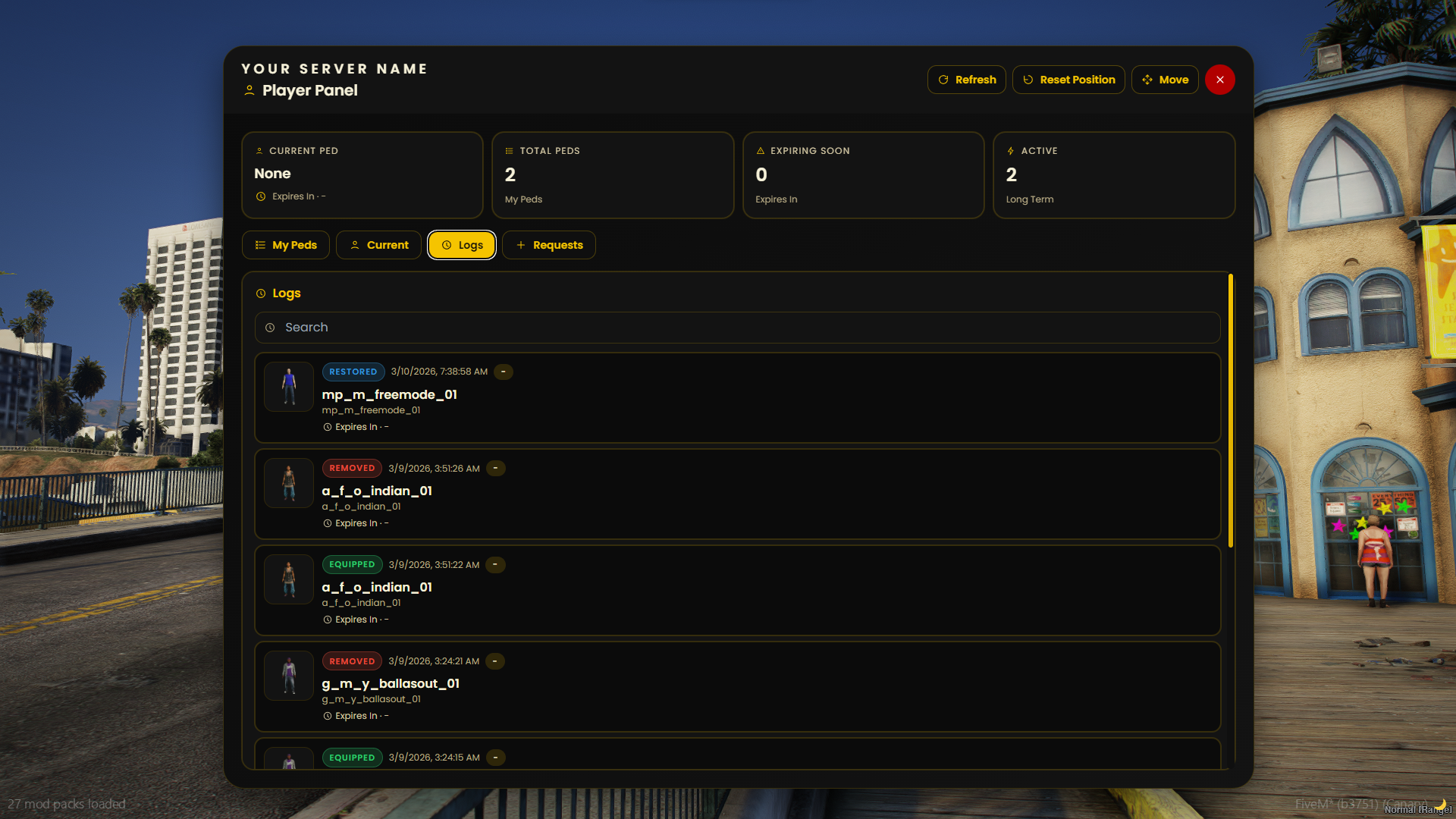Click the clock icon in mp_m_freemode_01 expiry line
The width and height of the screenshot is (1456, 819).
click(x=328, y=427)
